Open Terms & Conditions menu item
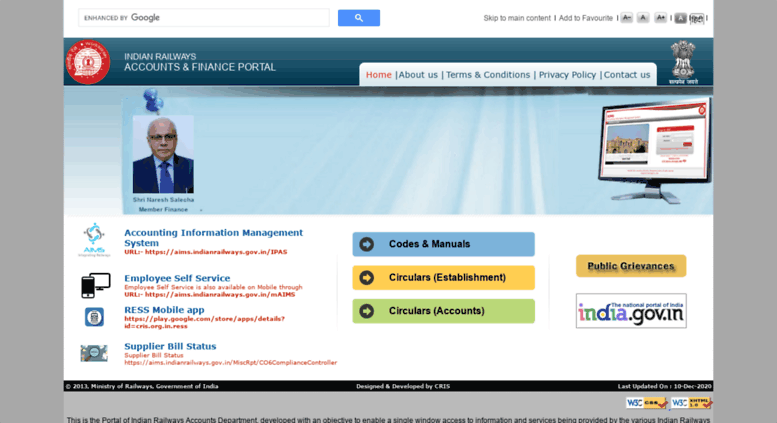Image resolution: width=777 pixels, height=423 pixels. click(488, 75)
